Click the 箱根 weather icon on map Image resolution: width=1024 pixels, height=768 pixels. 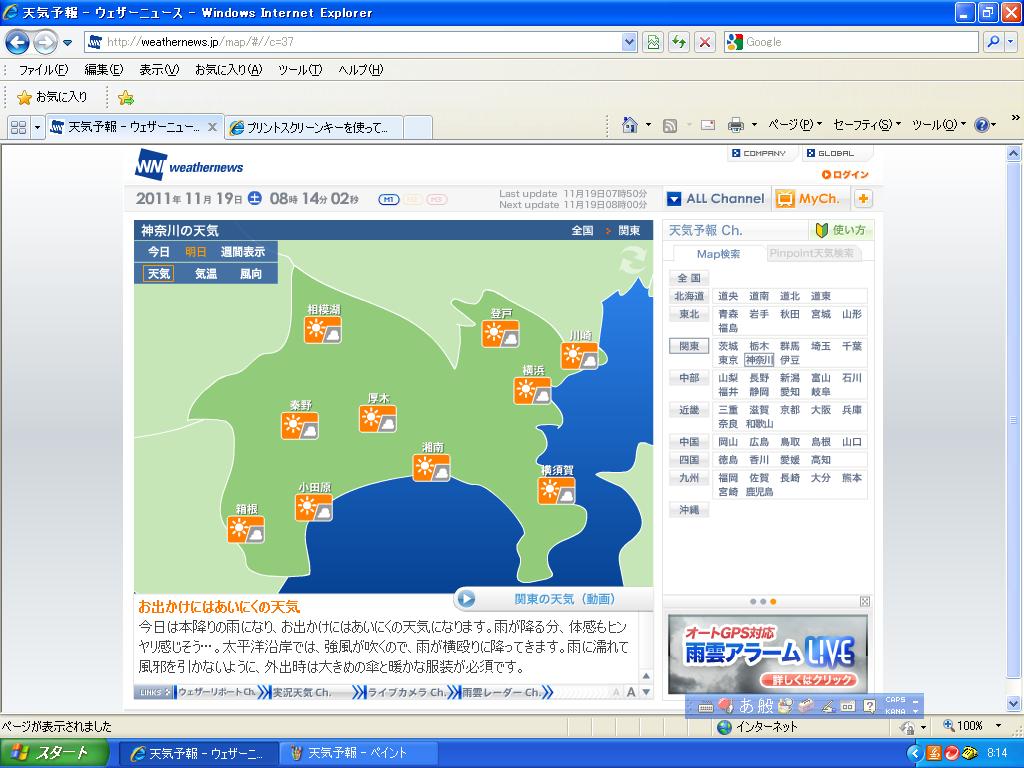pyautogui.click(x=246, y=530)
